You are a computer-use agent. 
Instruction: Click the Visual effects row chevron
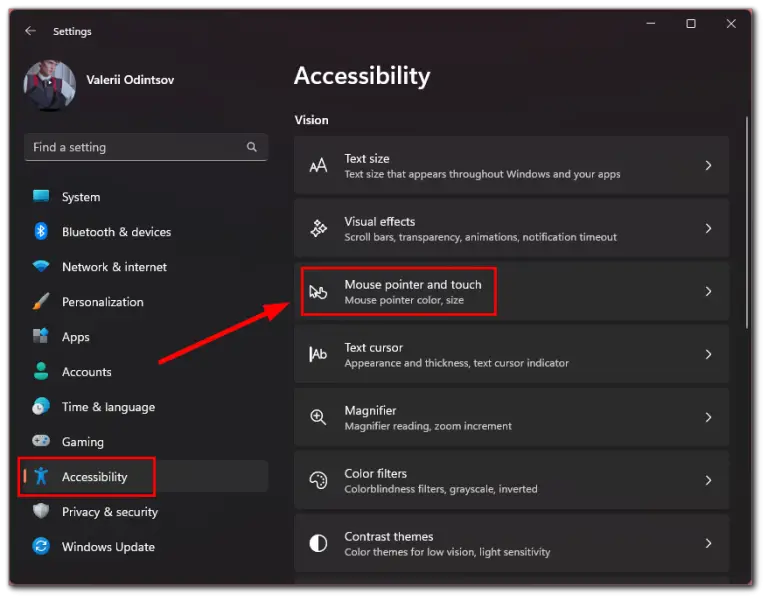pyautogui.click(x=708, y=228)
